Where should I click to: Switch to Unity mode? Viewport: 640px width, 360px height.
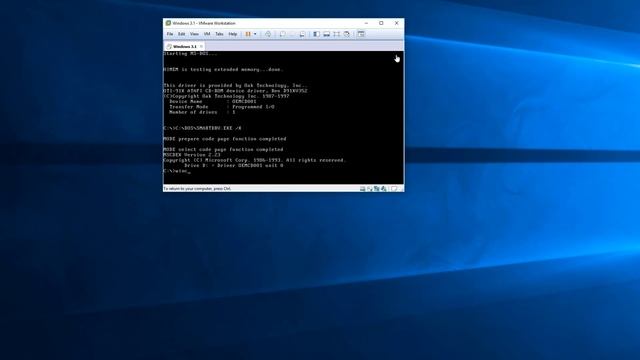pyautogui.click(x=347, y=34)
